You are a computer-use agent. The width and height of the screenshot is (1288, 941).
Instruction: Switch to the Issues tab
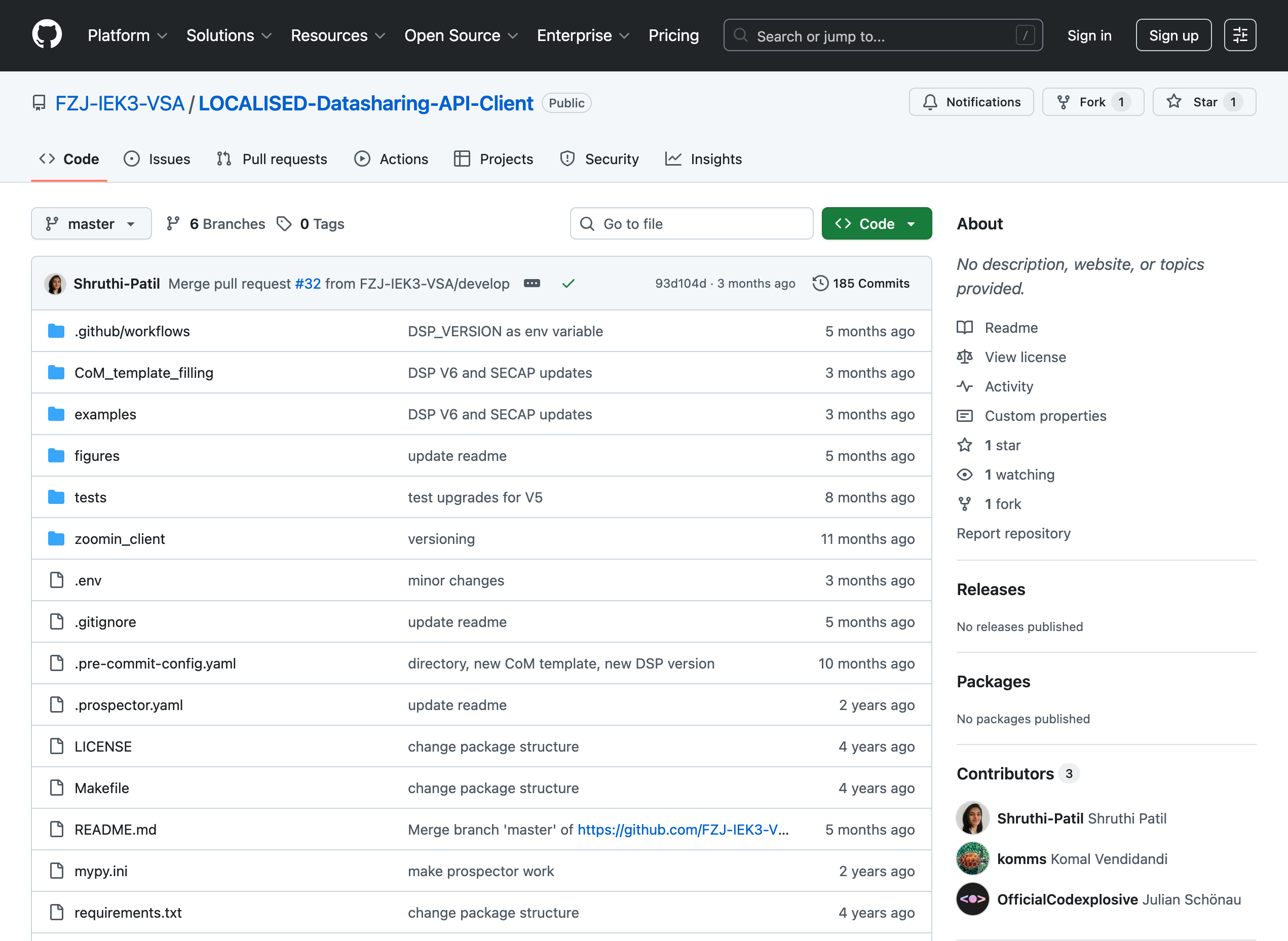(157, 159)
